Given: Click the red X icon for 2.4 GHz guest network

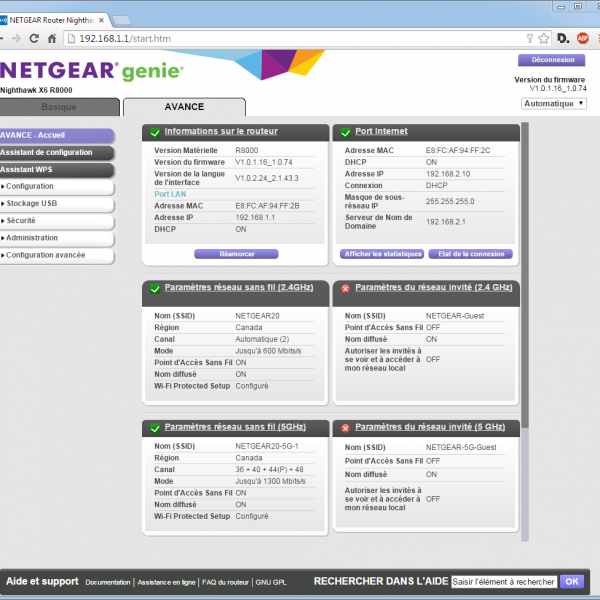Looking at the screenshot, I should (344, 288).
